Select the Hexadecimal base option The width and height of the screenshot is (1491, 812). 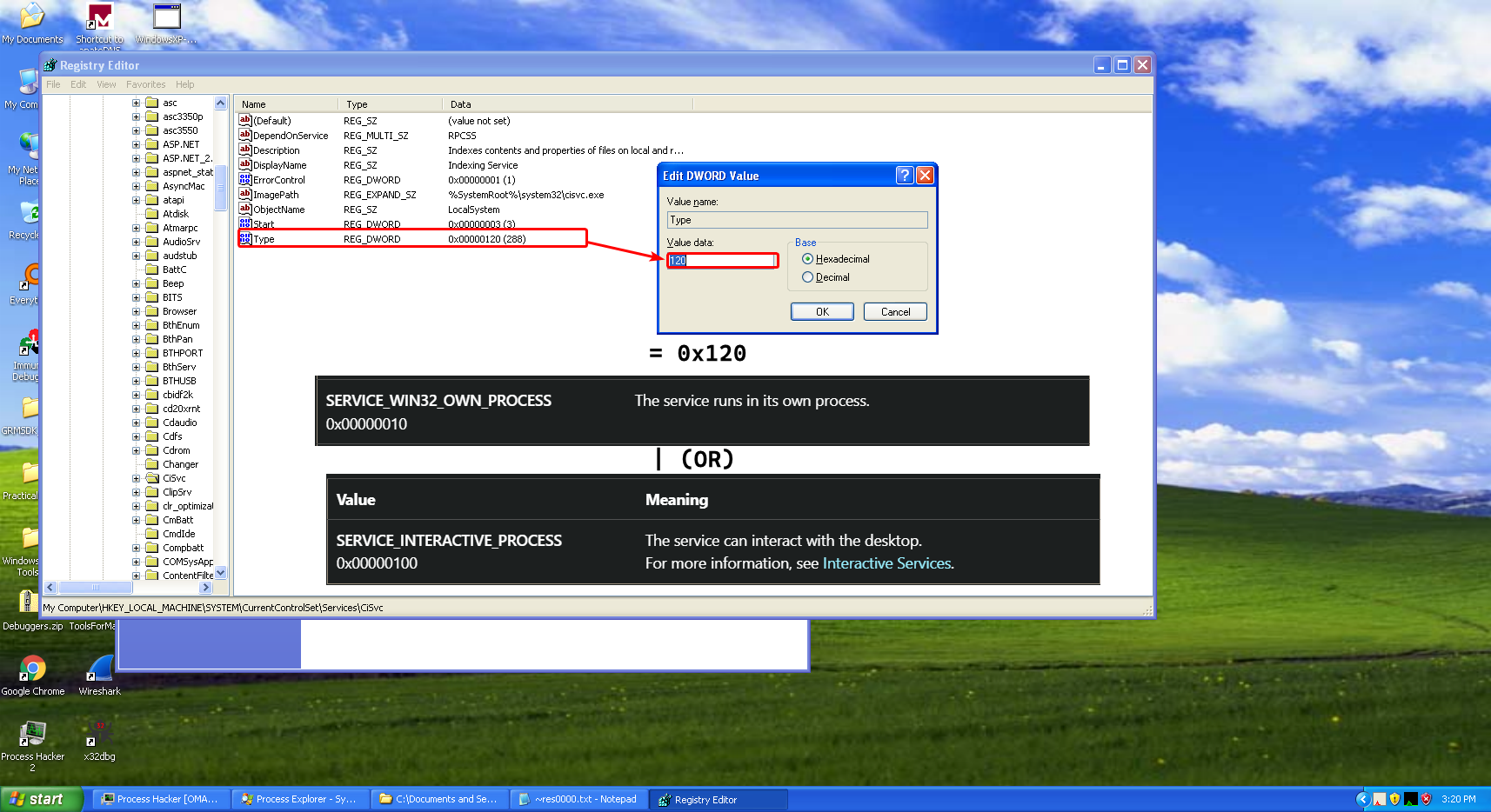point(808,259)
